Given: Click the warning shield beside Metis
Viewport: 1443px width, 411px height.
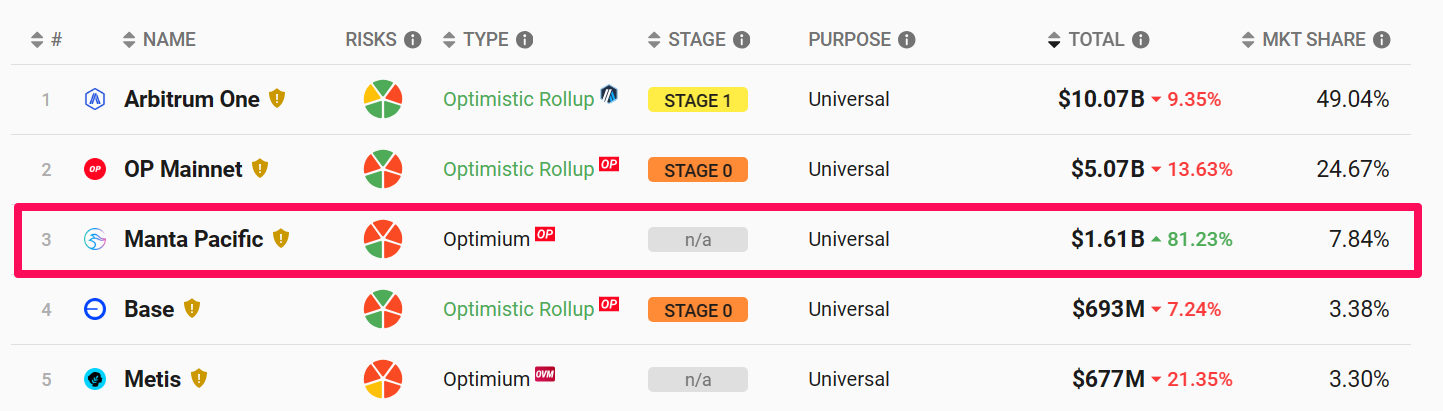Looking at the screenshot, I should click(199, 379).
